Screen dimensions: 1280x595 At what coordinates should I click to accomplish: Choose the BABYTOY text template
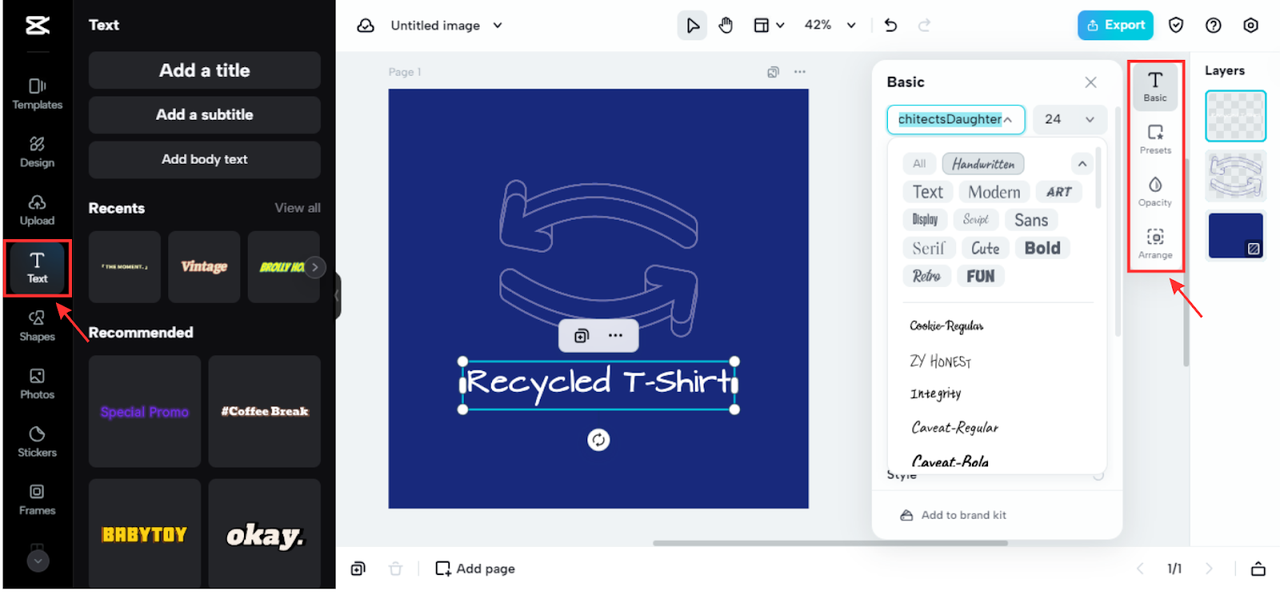coord(144,534)
